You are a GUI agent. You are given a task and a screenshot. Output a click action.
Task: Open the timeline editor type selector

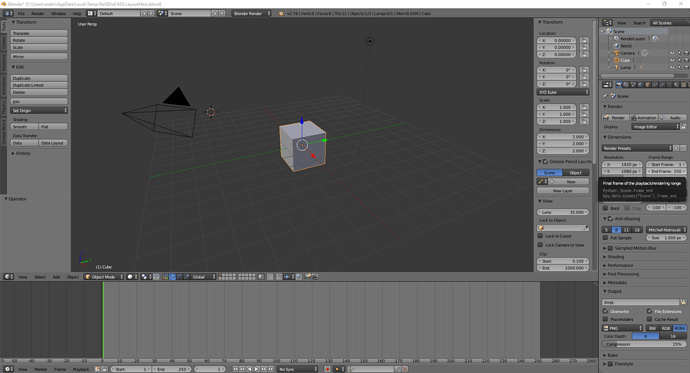(x=8, y=369)
